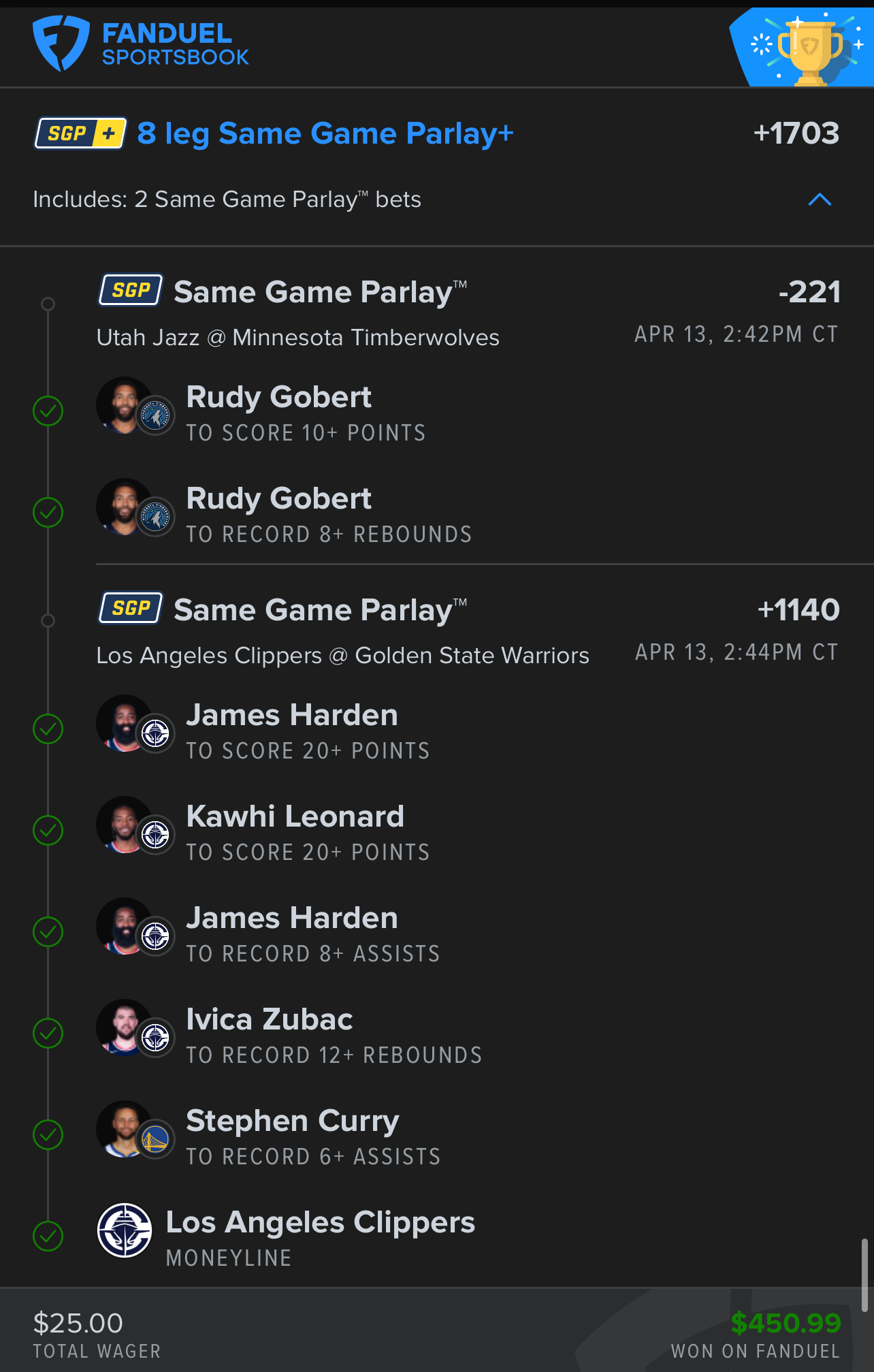
Task: Collapse the Clippers parlay timeline node
Action: pos(48,621)
